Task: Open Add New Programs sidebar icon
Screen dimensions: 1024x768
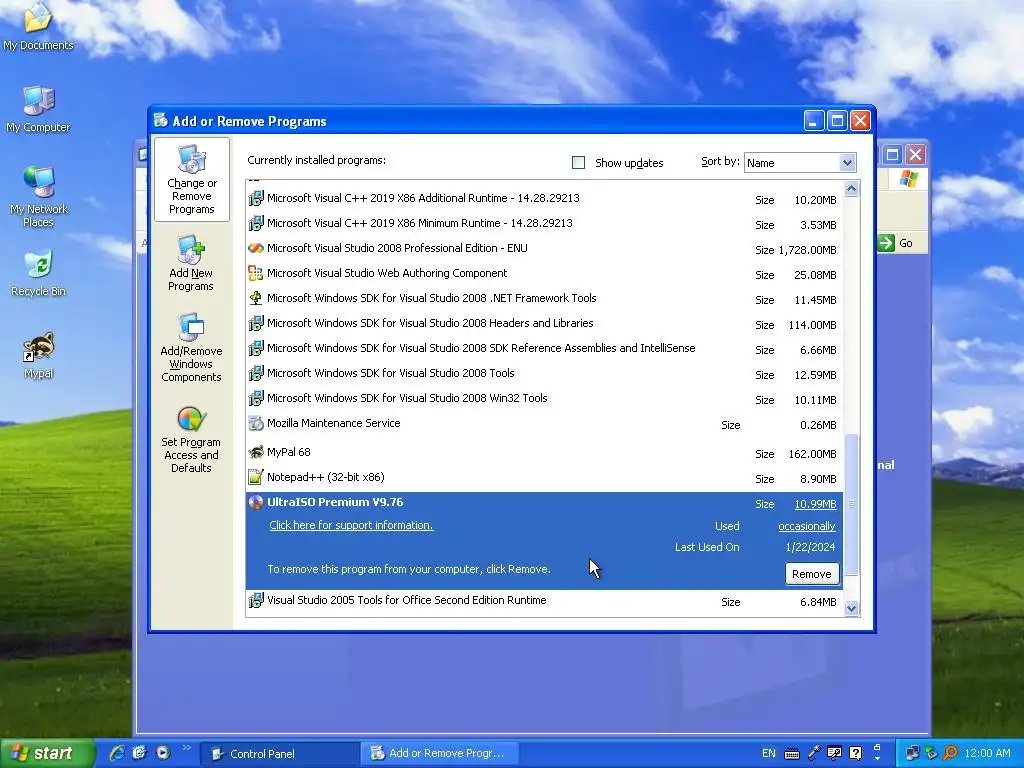Action: [x=191, y=263]
